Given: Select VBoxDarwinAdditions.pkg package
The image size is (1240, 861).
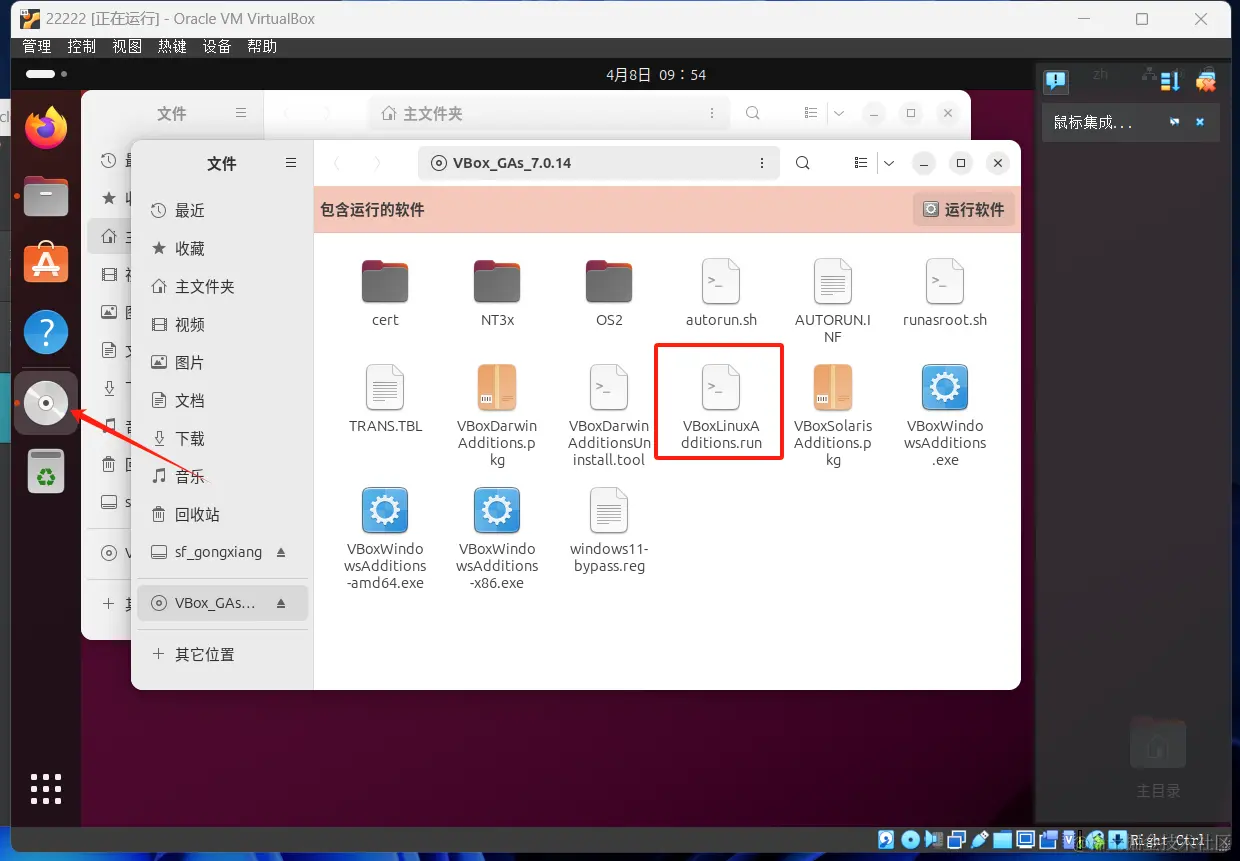Looking at the screenshot, I should (497, 415).
